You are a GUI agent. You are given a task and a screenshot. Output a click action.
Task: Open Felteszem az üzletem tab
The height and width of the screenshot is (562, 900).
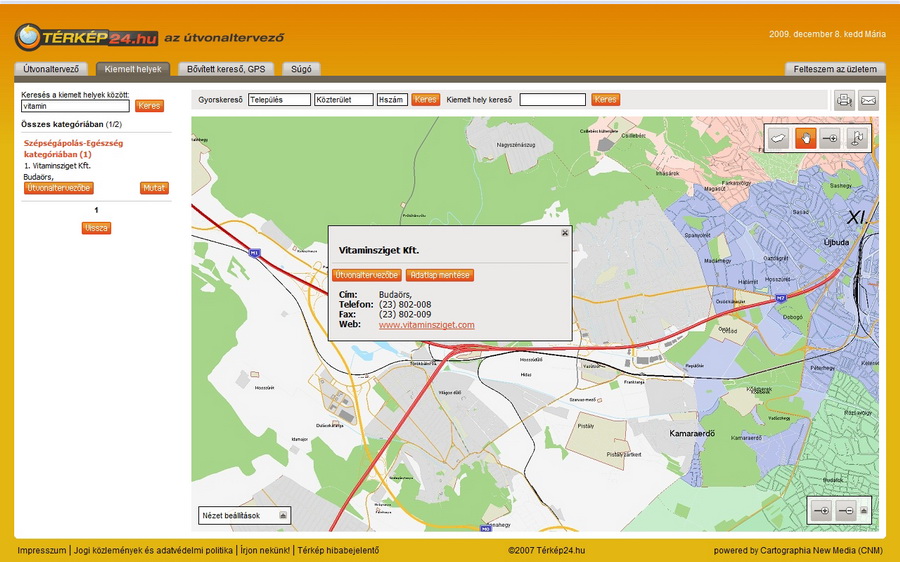(835, 69)
